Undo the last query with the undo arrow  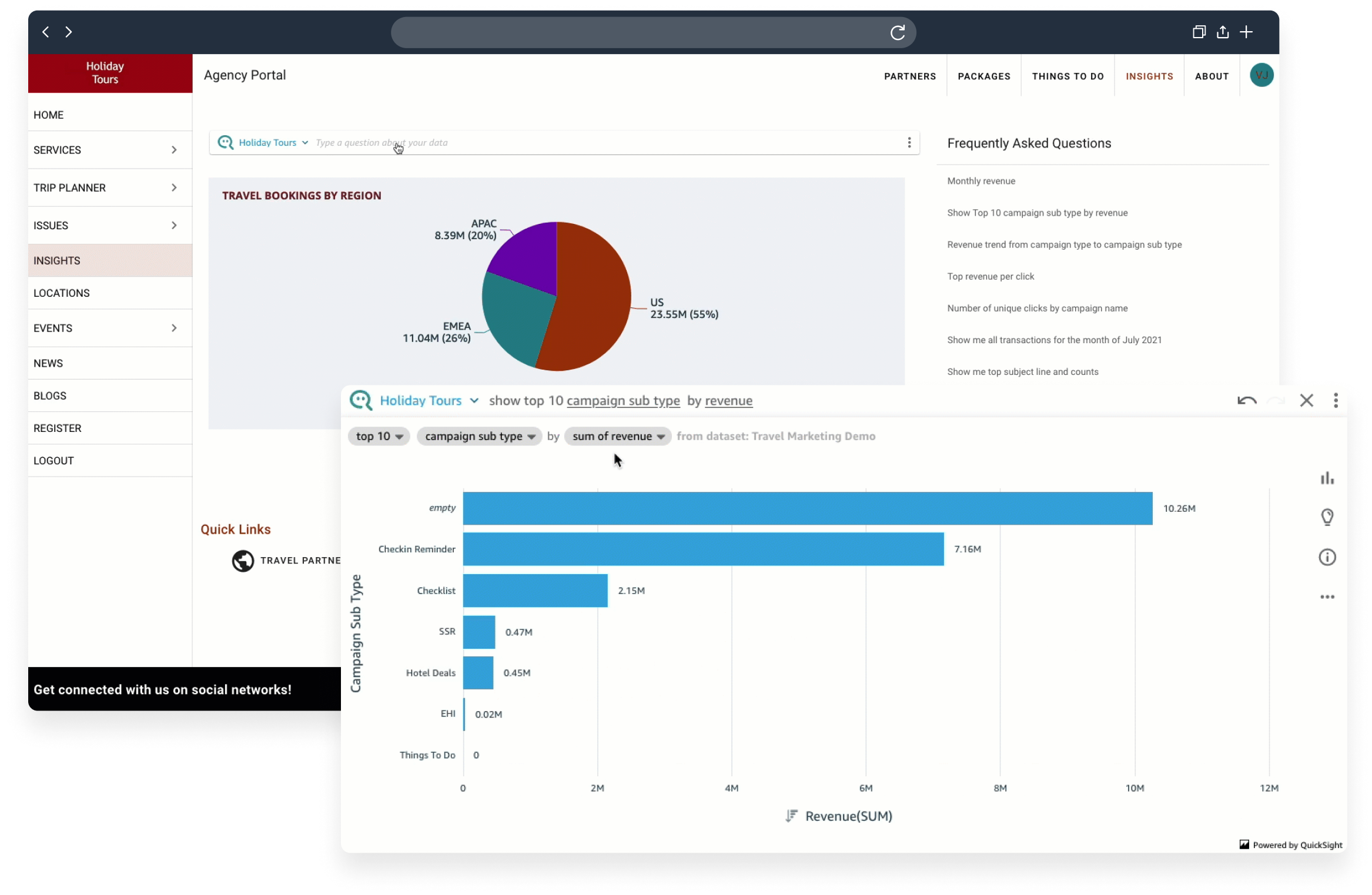click(1247, 401)
